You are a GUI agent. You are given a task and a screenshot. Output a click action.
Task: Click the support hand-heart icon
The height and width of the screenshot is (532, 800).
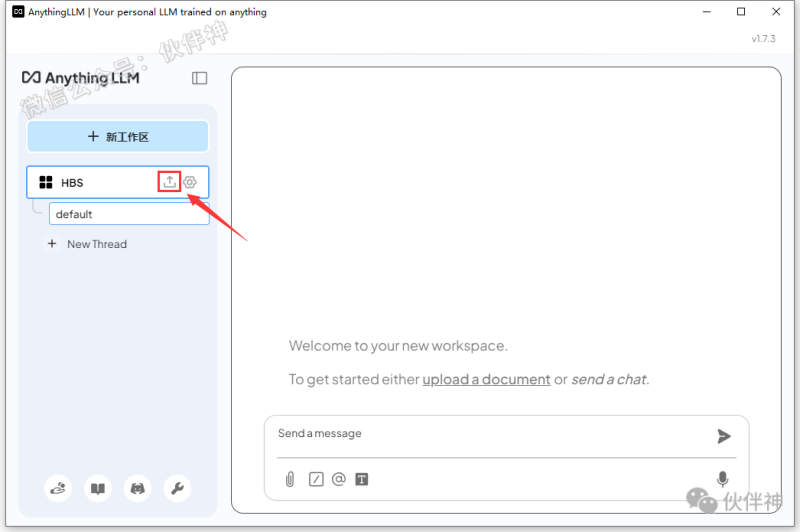58,489
